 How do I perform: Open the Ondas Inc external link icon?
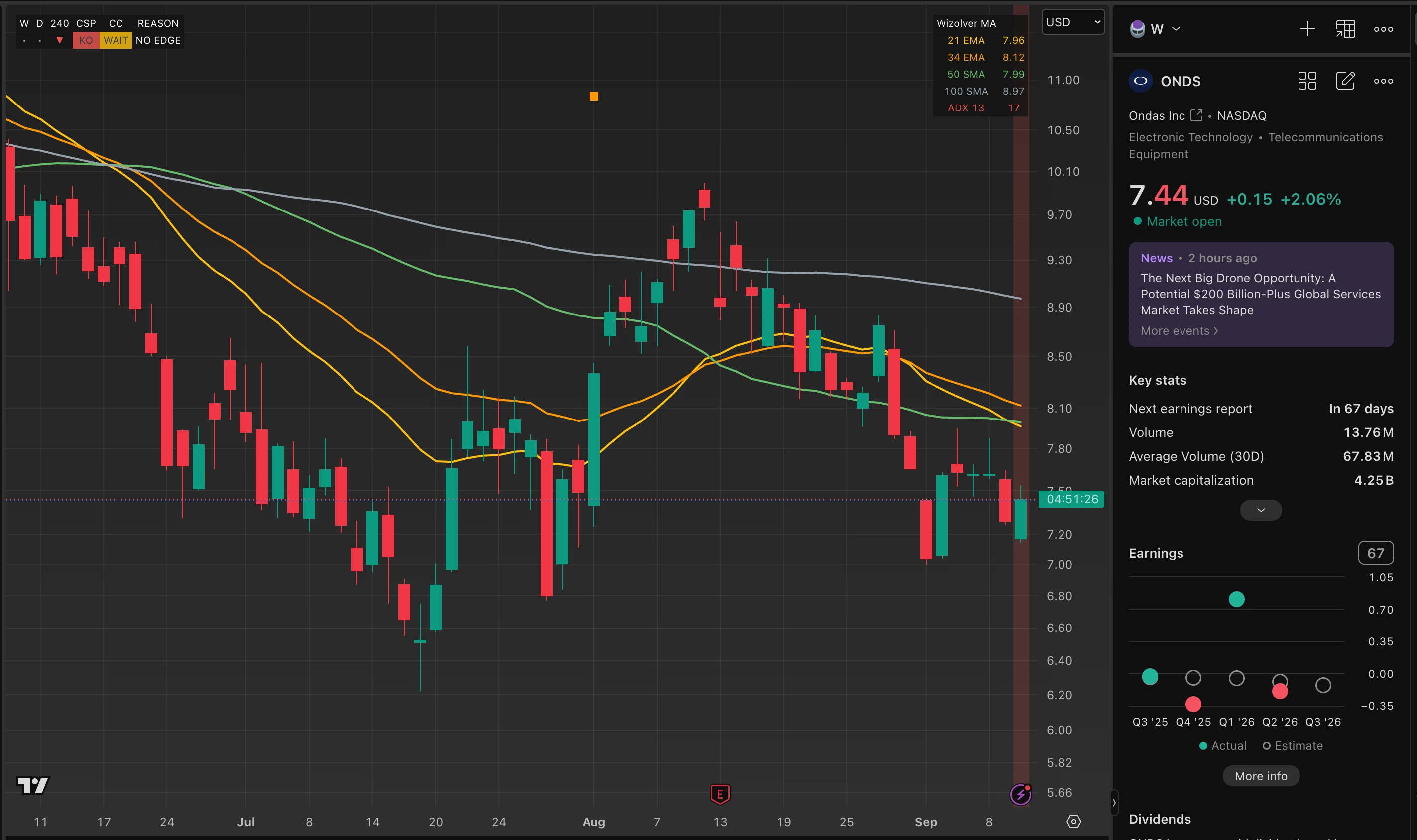[1196, 115]
